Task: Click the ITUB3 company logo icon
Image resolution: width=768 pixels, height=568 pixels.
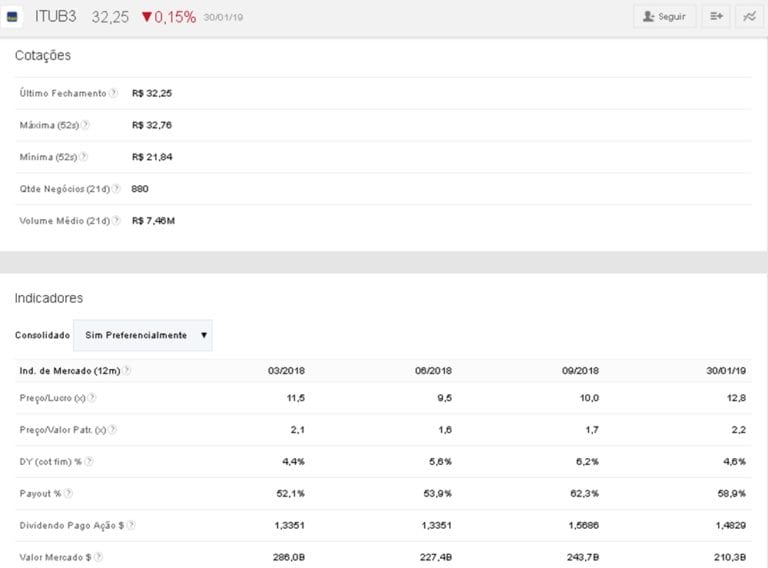Action: 14,17
